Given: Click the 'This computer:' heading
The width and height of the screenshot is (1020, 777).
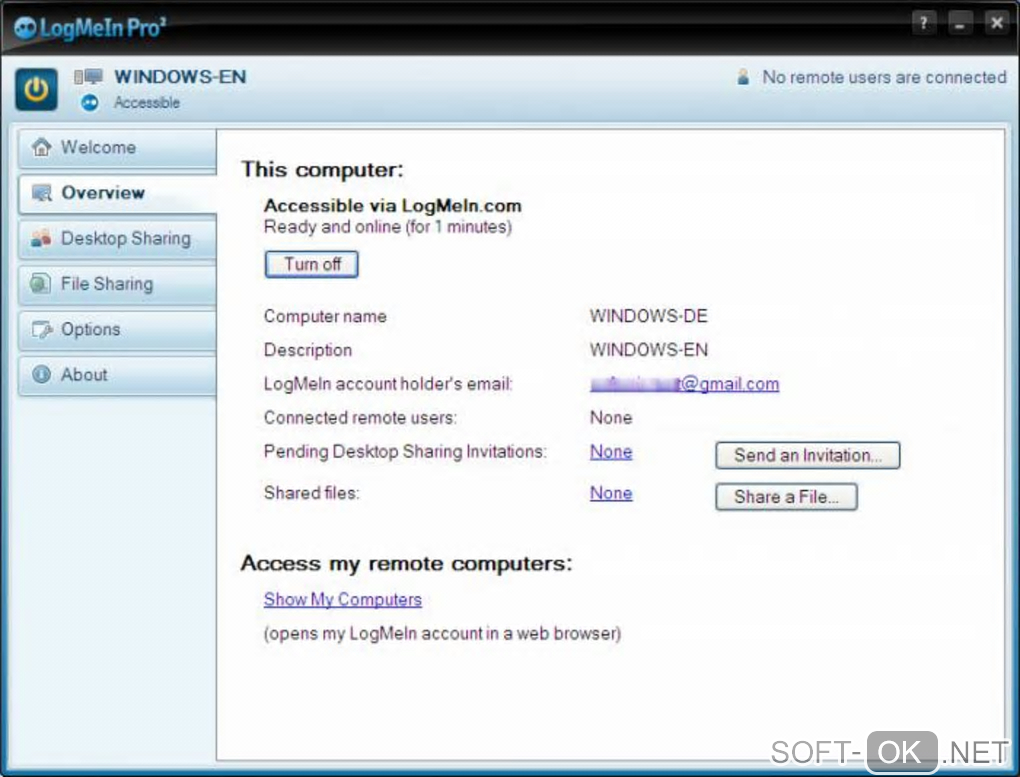Looking at the screenshot, I should click(323, 170).
